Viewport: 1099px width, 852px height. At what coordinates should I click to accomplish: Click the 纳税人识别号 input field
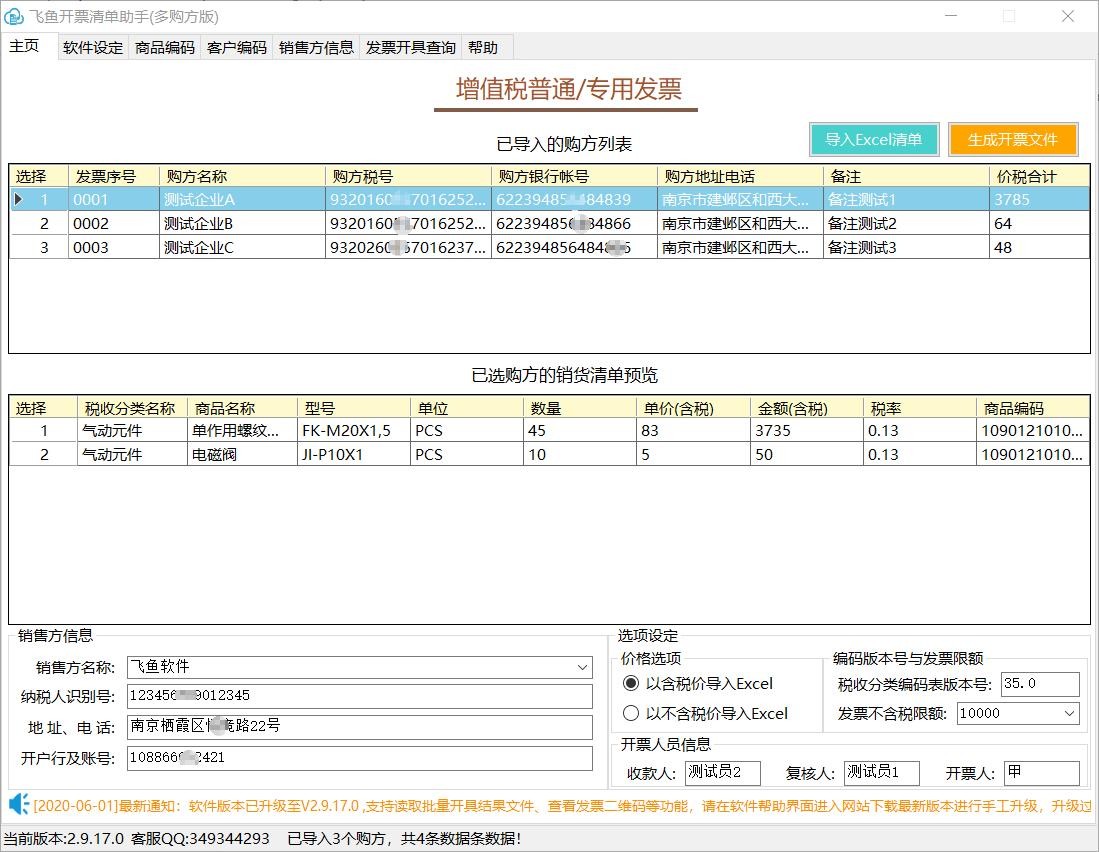tap(359, 696)
